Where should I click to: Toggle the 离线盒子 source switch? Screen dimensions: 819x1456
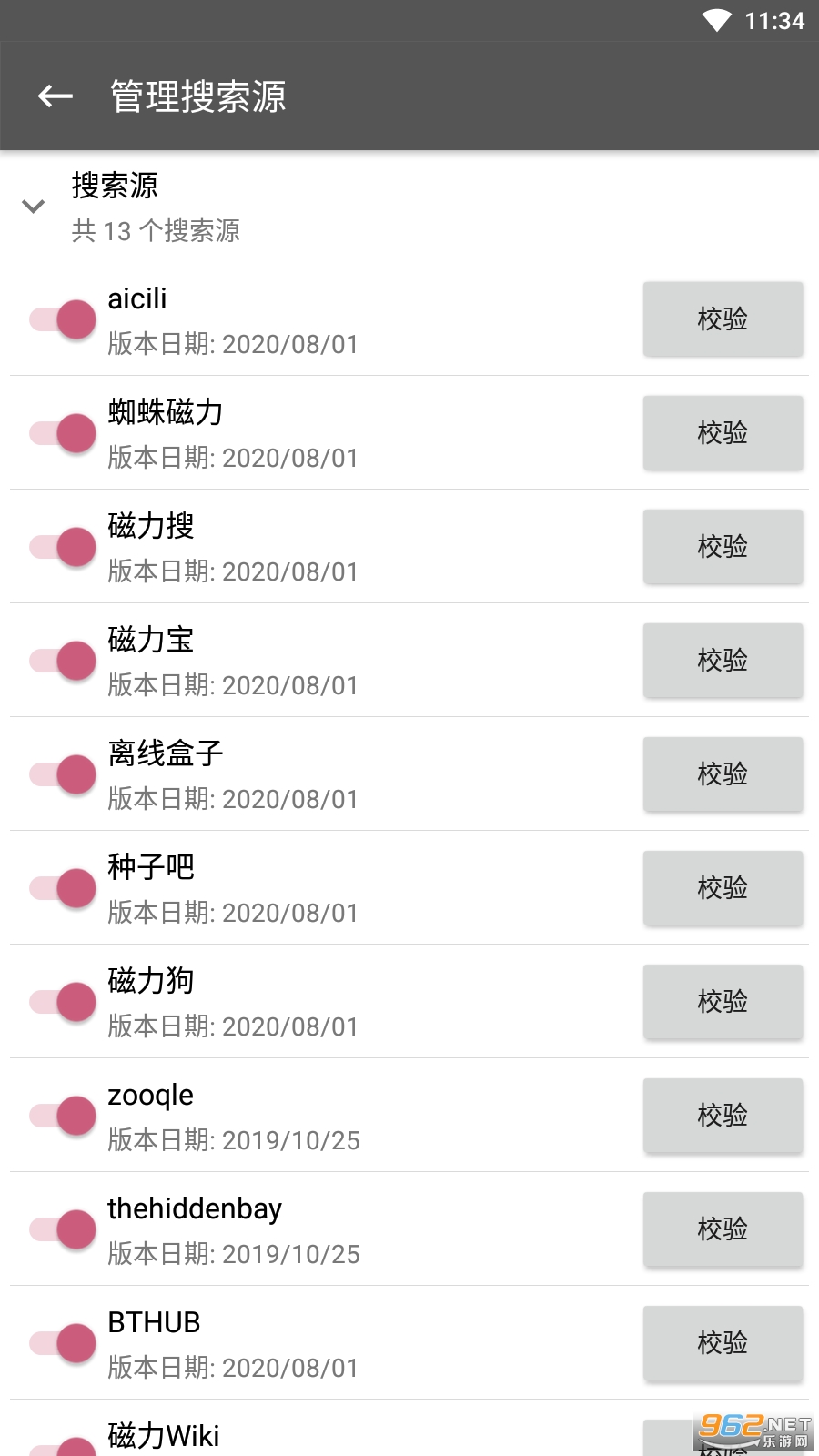(x=63, y=774)
